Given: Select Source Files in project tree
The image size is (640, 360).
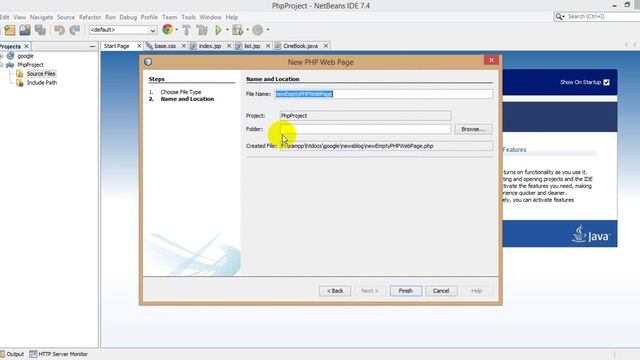Looking at the screenshot, I should 41,74.
